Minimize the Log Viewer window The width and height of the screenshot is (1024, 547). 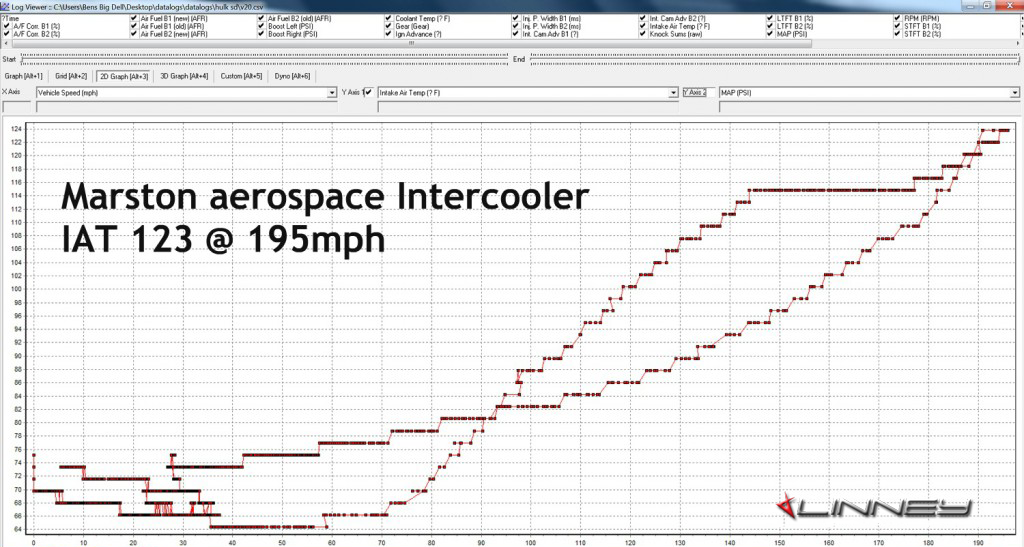pos(971,5)
